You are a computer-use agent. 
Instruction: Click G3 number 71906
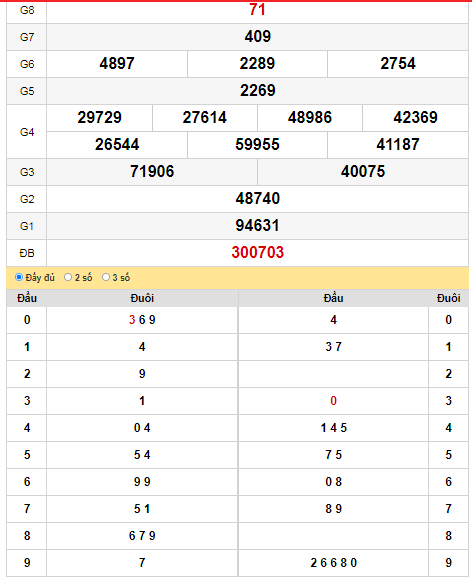pos(152,172)
